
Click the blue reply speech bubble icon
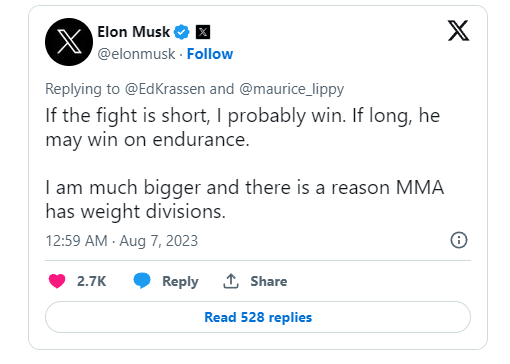(x=142, y=280)
